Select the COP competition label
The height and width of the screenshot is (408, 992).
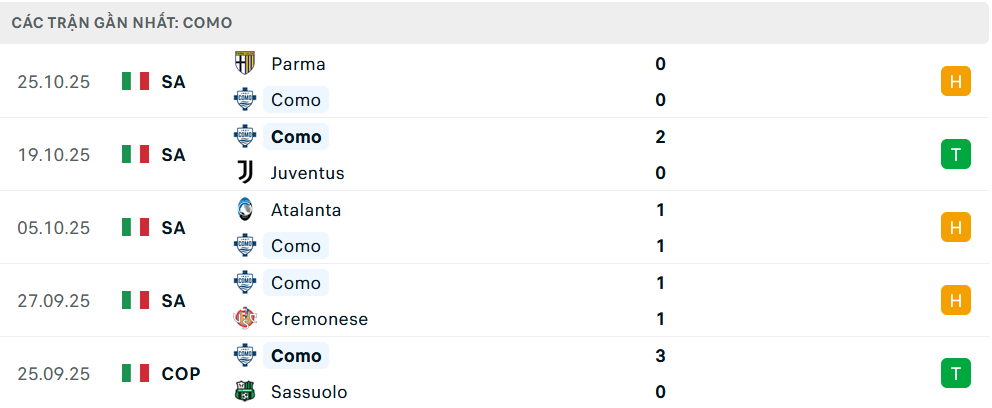(x=181, y=374)
